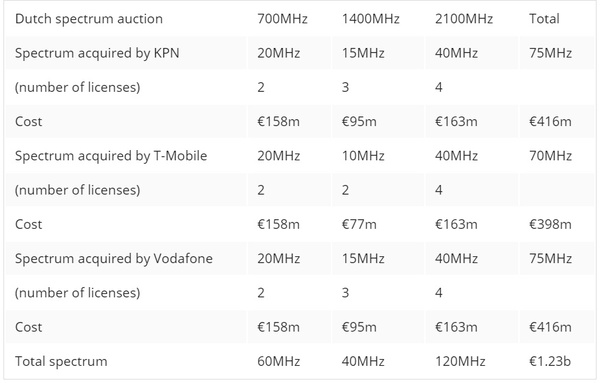The height and width of the screenshot is (383, 600).
Task: Select KPN's €95m 1400MHz cost cell
Action: (x=359, y=122)
